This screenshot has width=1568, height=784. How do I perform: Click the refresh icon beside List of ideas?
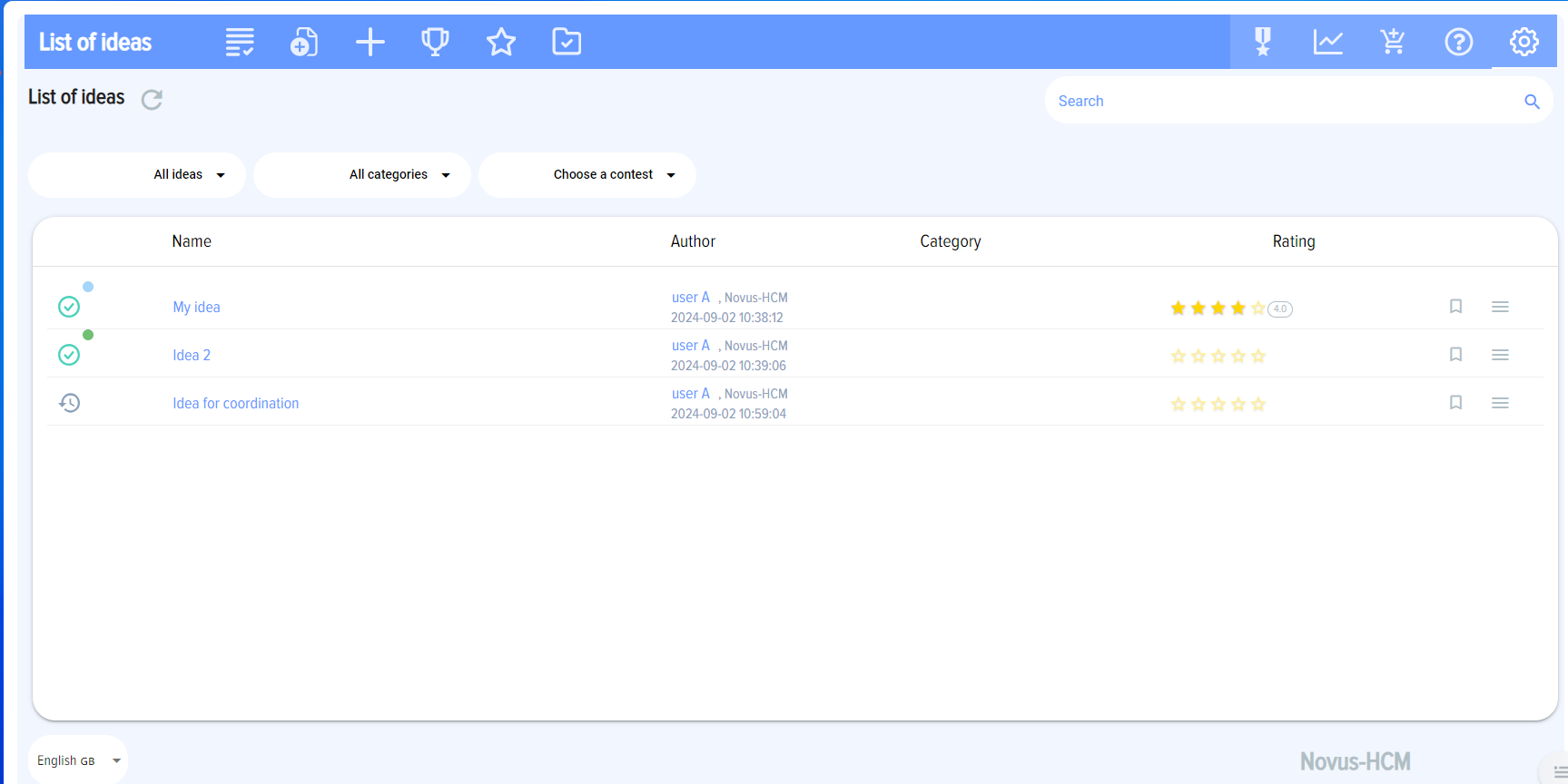[152, 99]
